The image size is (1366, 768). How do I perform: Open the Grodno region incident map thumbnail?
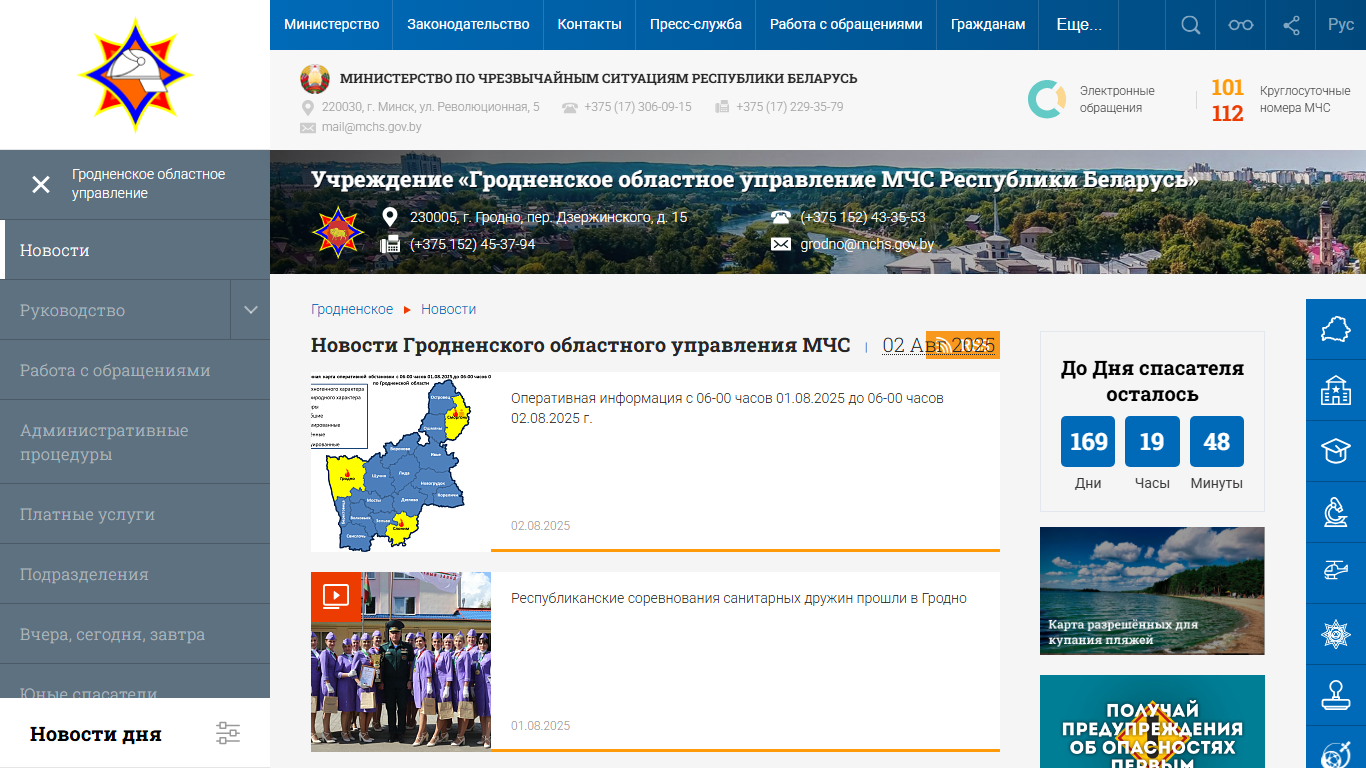pos(401,462)
